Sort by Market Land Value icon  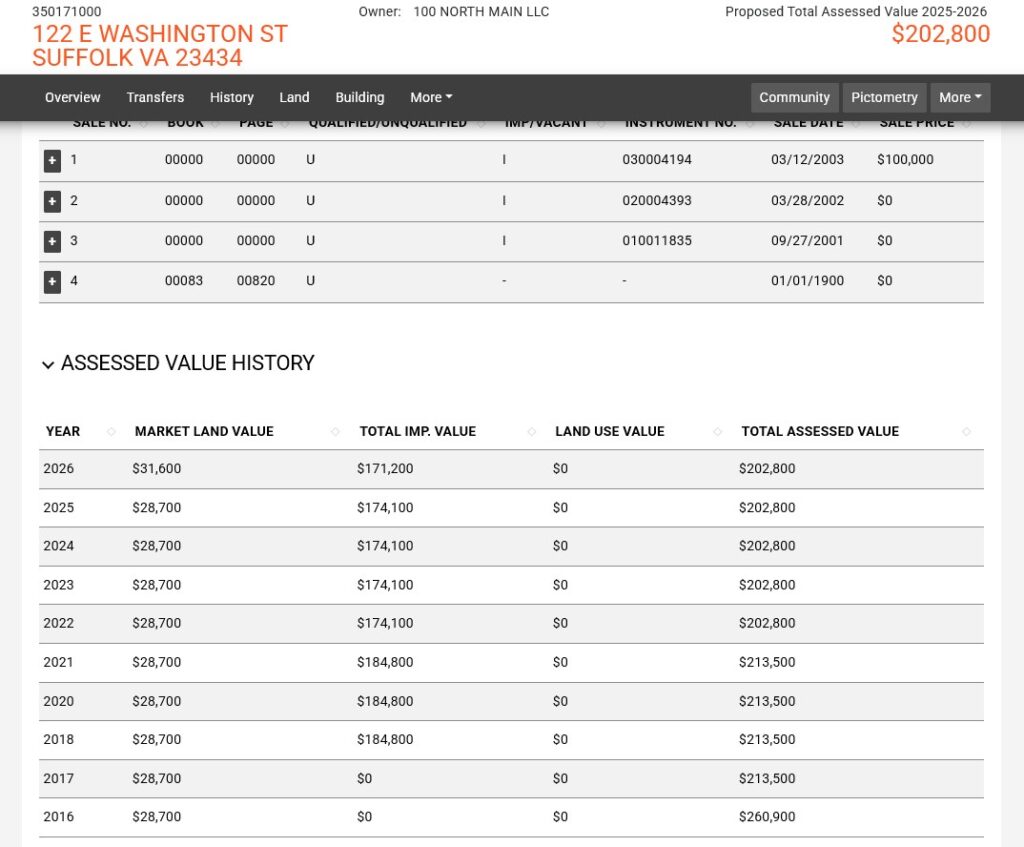point(335,432)
